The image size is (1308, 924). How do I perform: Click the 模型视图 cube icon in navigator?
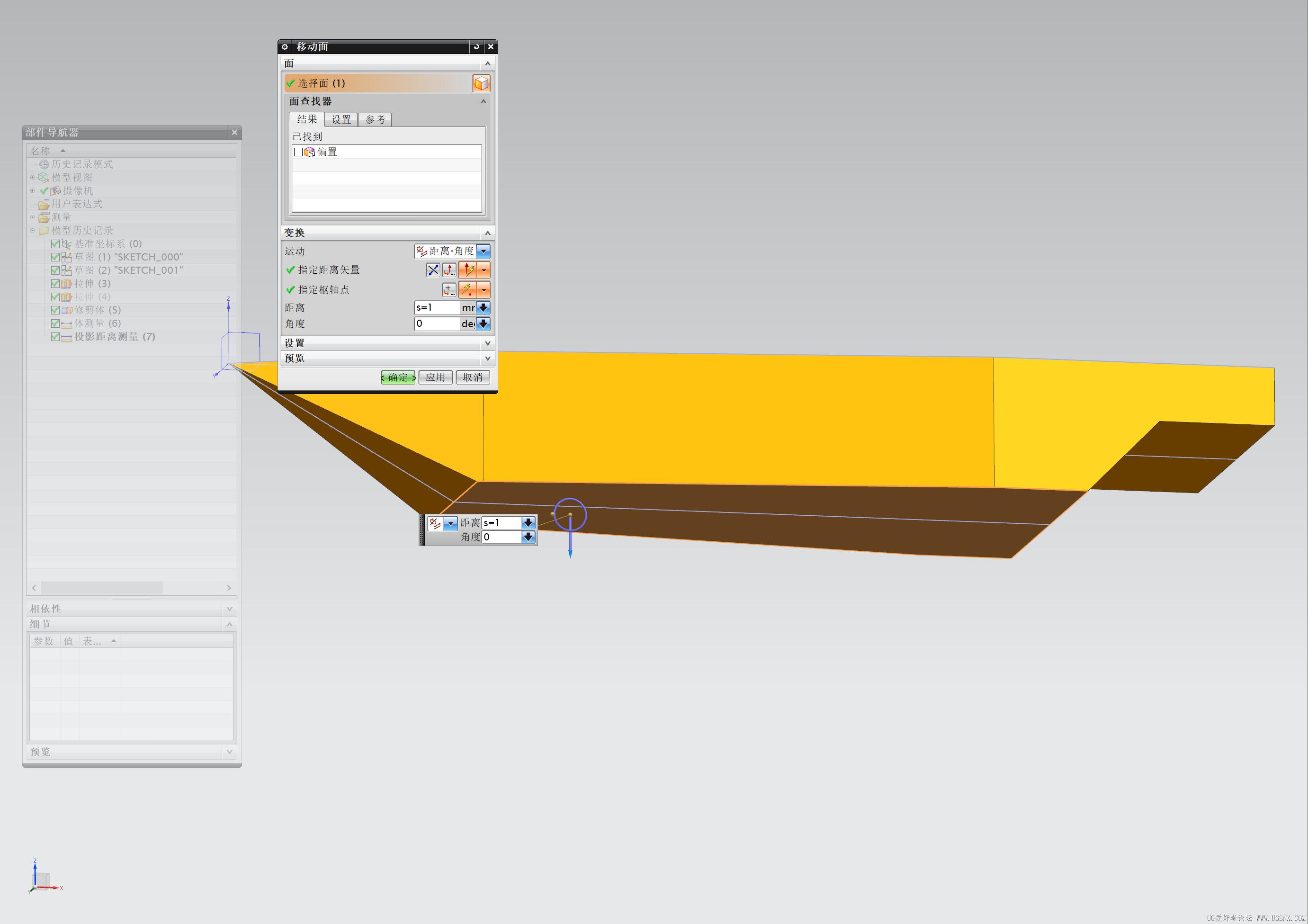pyautogui.click(x=43, y=178)
